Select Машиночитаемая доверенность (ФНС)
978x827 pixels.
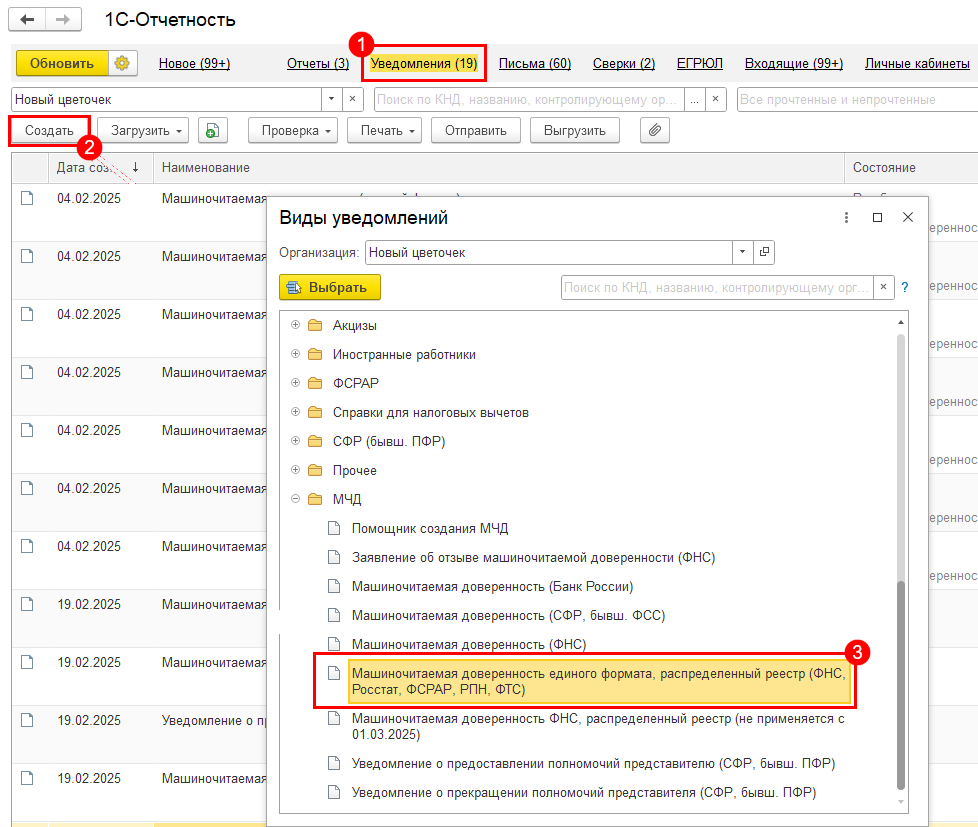pos(469,644)
